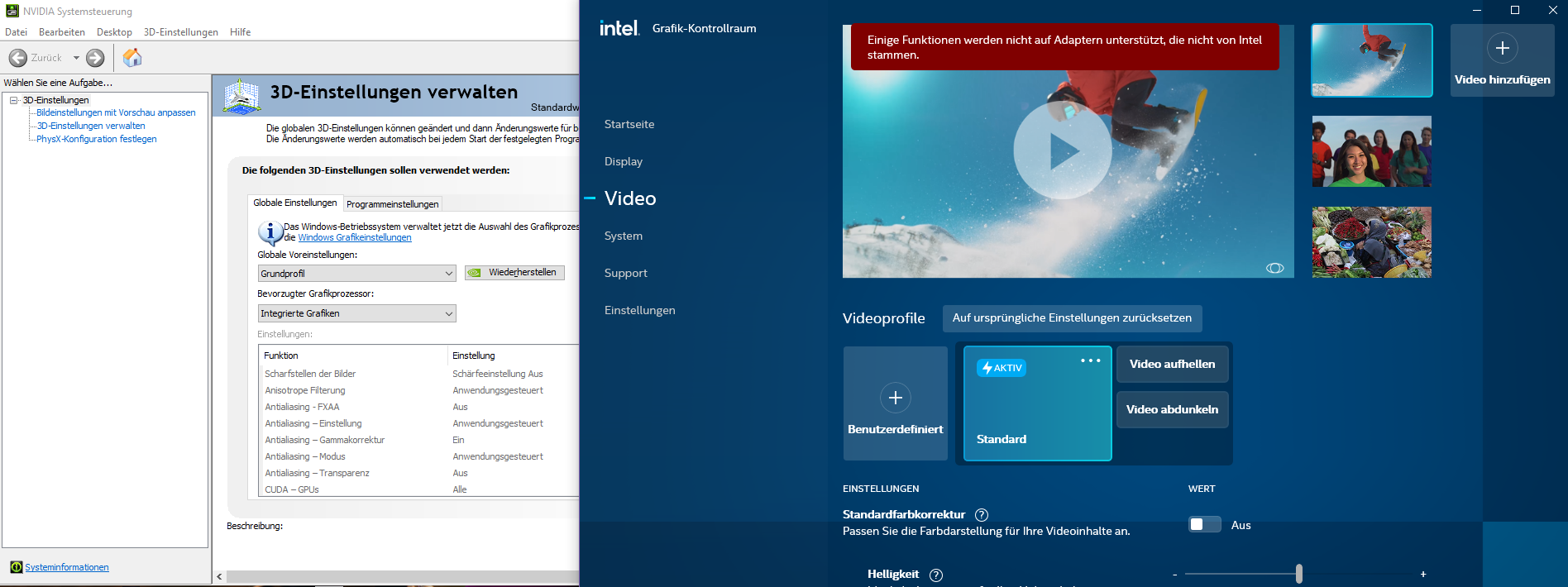Select Bildeinstellungen mit Vorschau anpassen
The width and height of the screenshot is (1568, 587).
click(116, 112)
